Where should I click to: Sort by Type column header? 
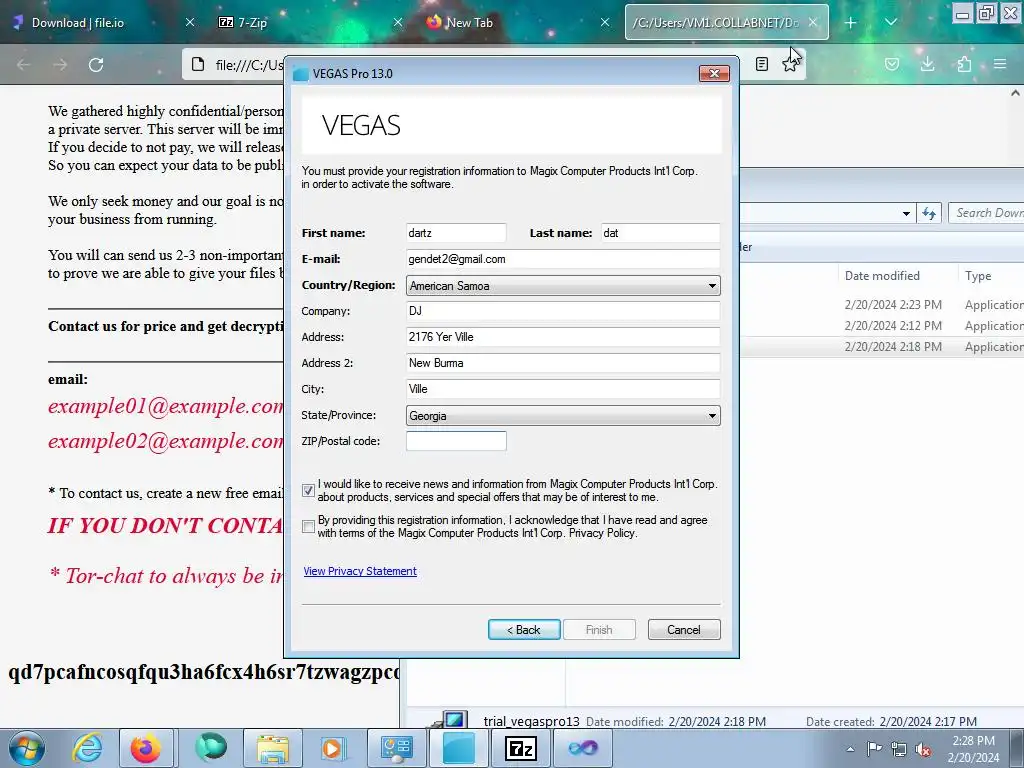(x=978, y=276)
